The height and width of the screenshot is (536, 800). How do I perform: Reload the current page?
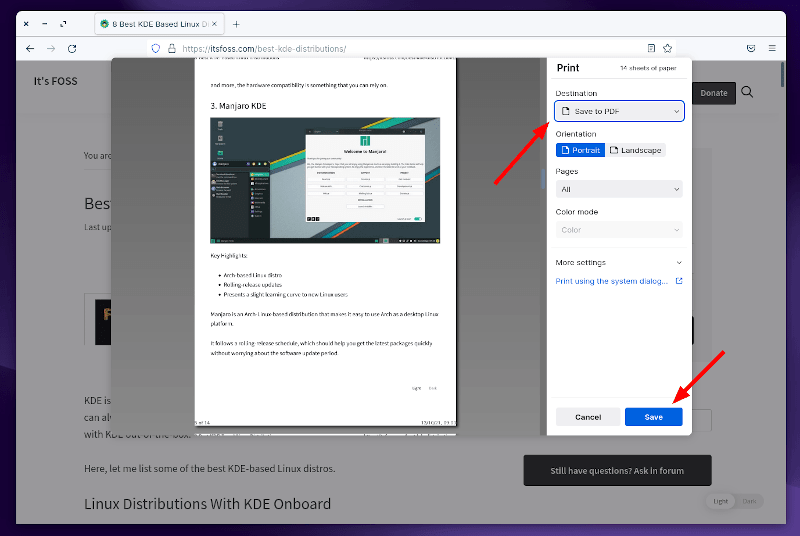72,48
